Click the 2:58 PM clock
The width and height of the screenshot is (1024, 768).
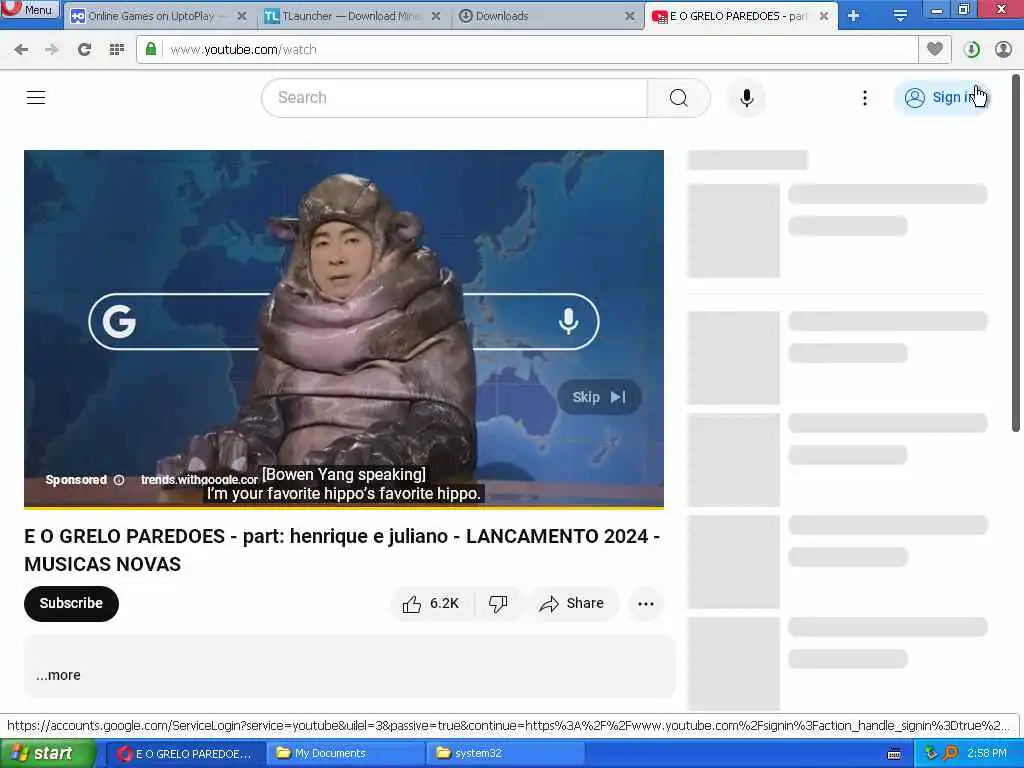[x=987, y=754]
